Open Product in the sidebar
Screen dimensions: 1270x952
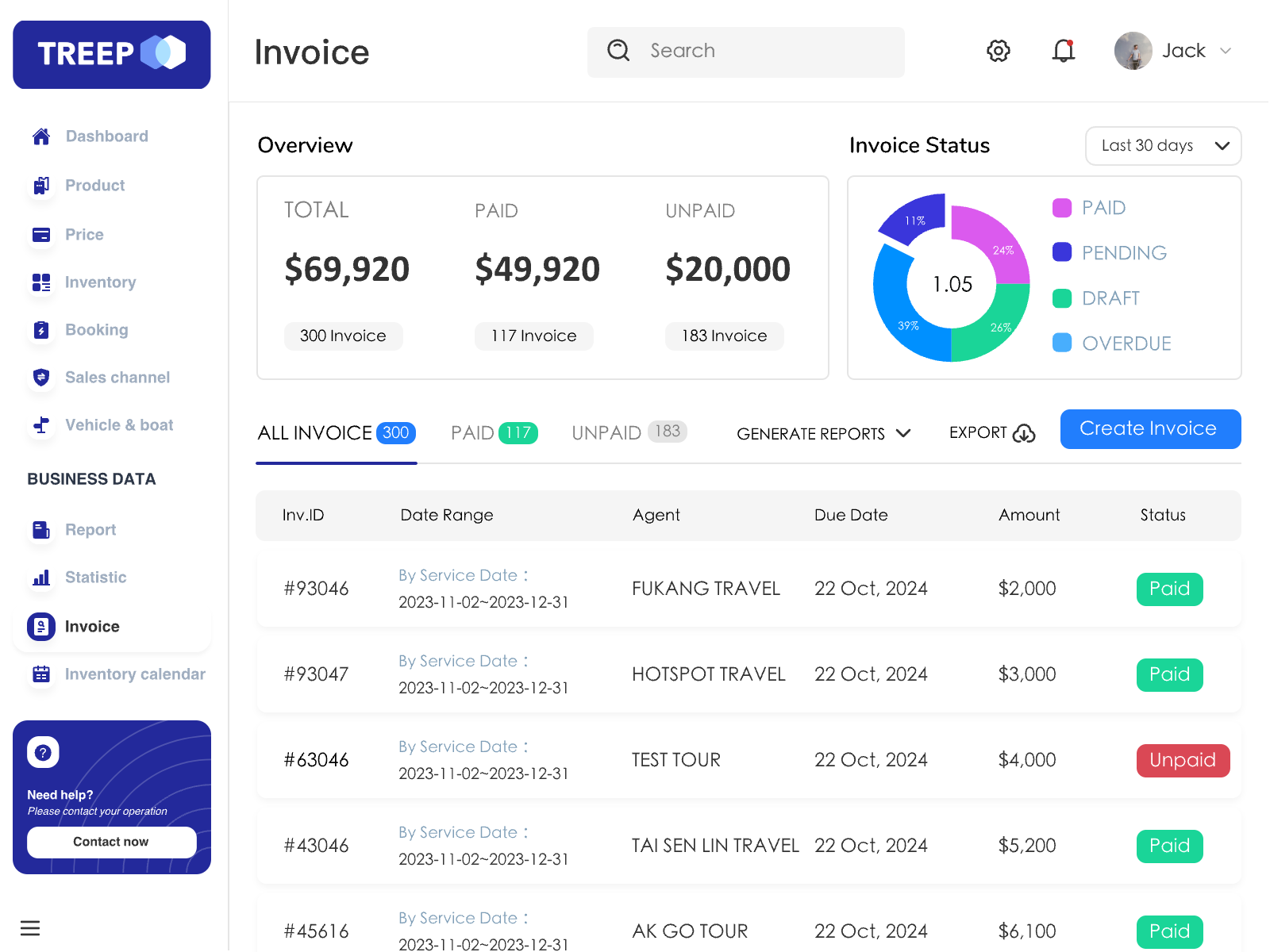tap(95, 186)
